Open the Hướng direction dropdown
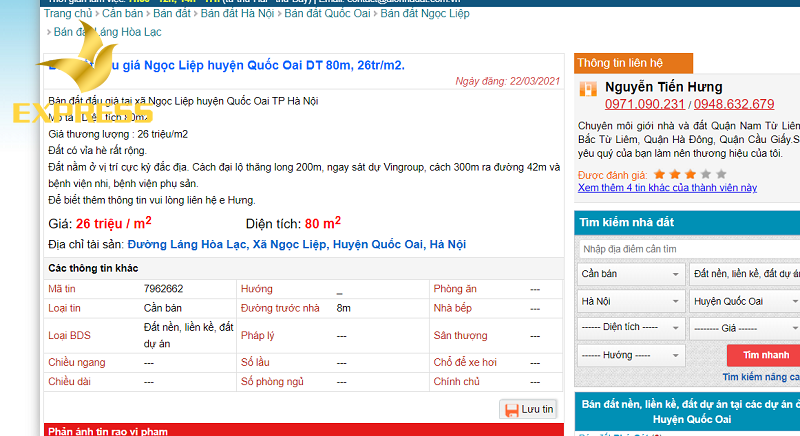 coord(630,354)
